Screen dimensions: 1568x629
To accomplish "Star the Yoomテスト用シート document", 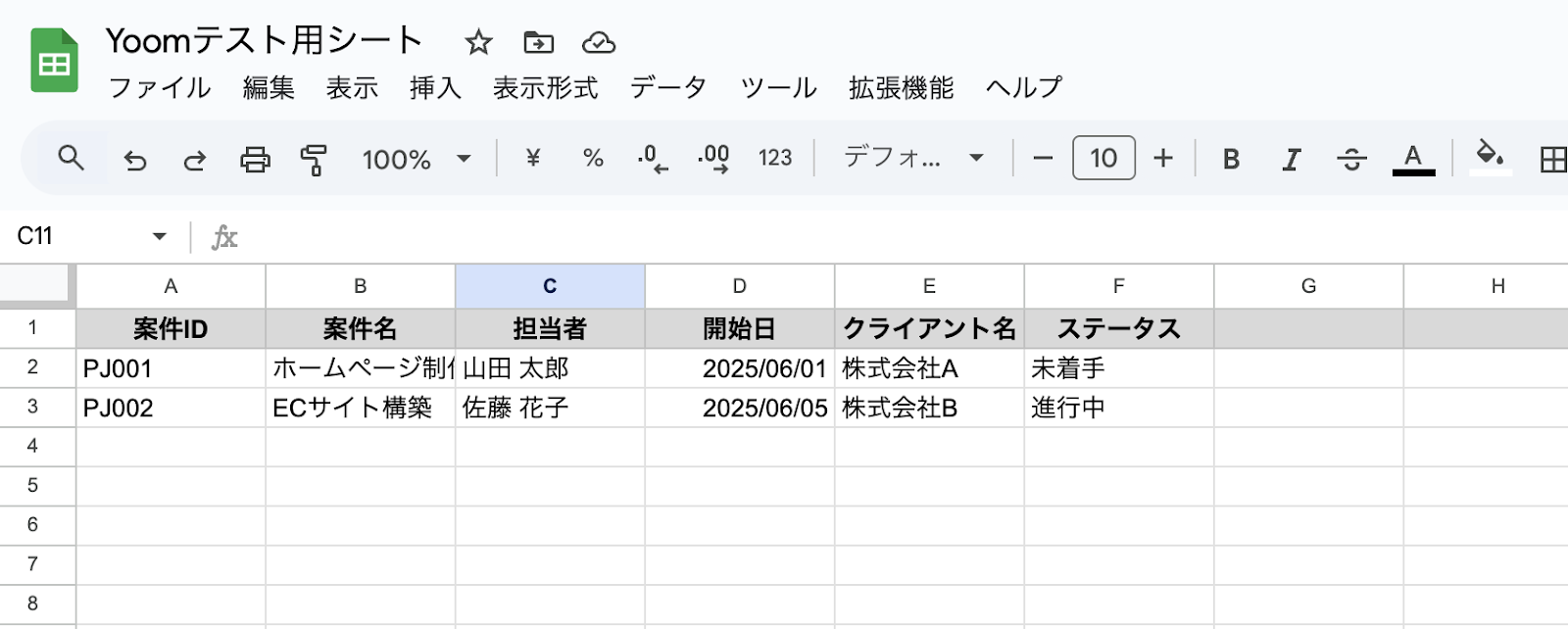I will coord(478,42).
